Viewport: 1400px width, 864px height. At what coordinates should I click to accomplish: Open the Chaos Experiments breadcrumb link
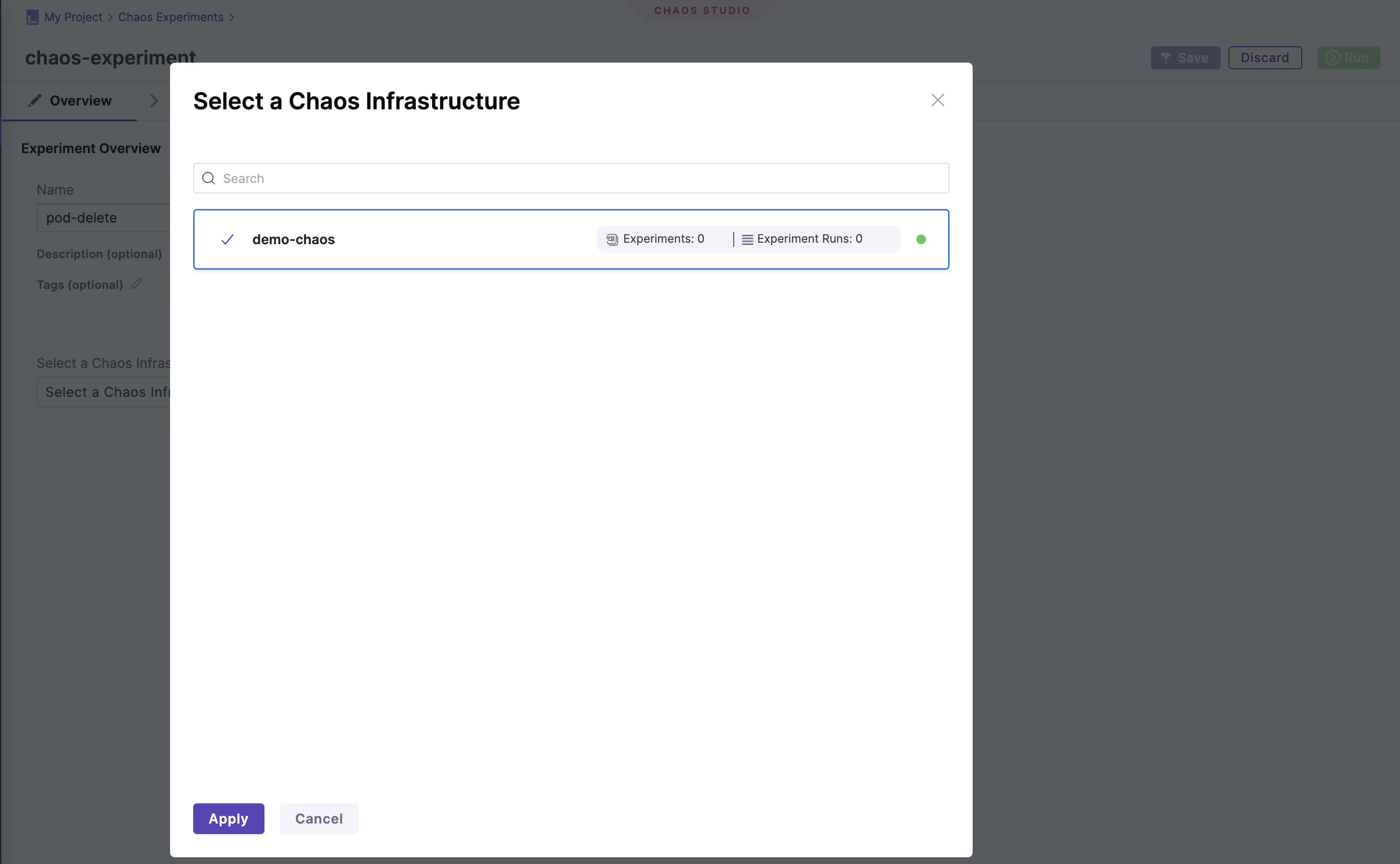170,17
